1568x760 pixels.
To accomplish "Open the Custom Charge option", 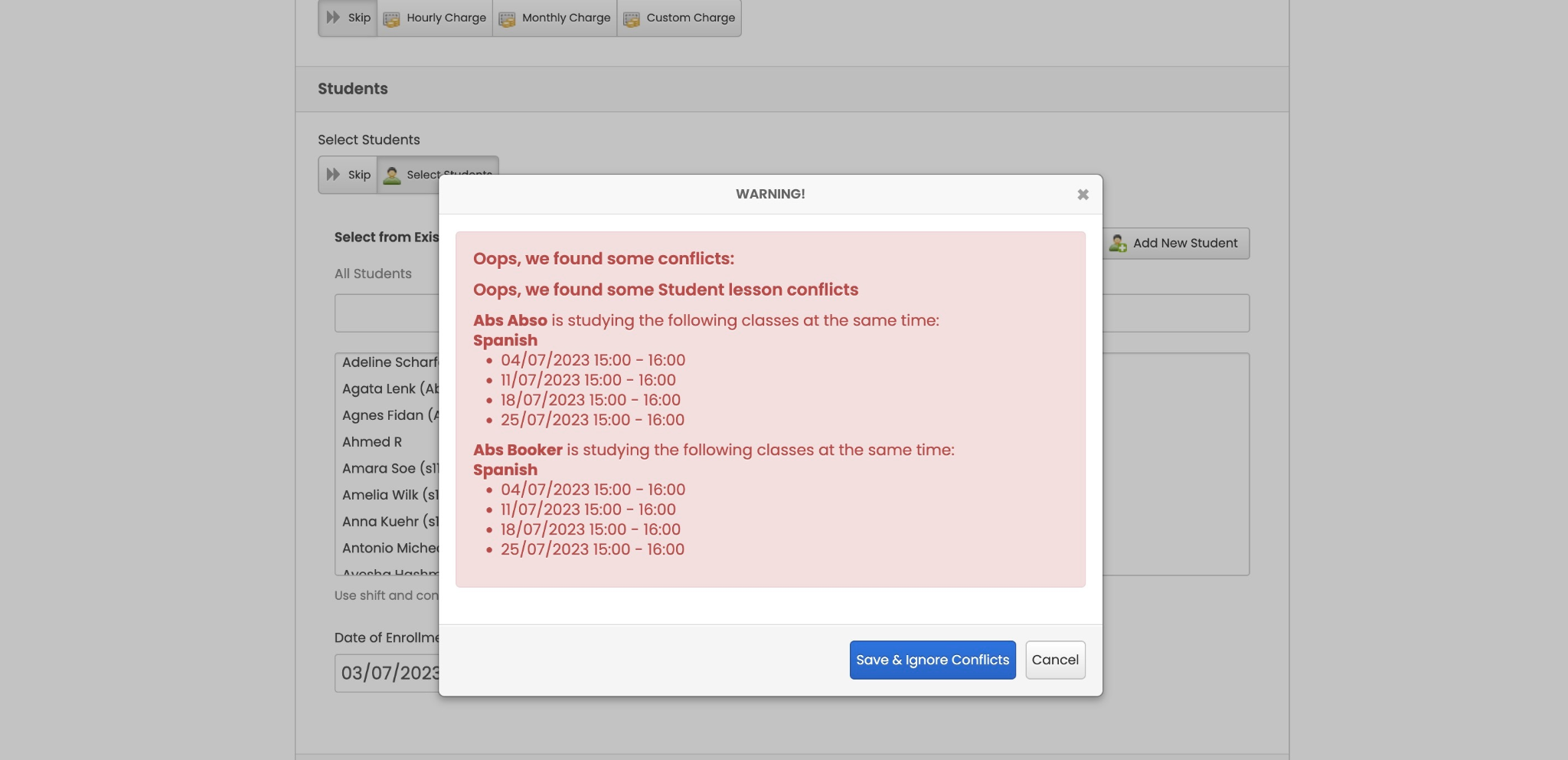I will [x=679, y=18].
